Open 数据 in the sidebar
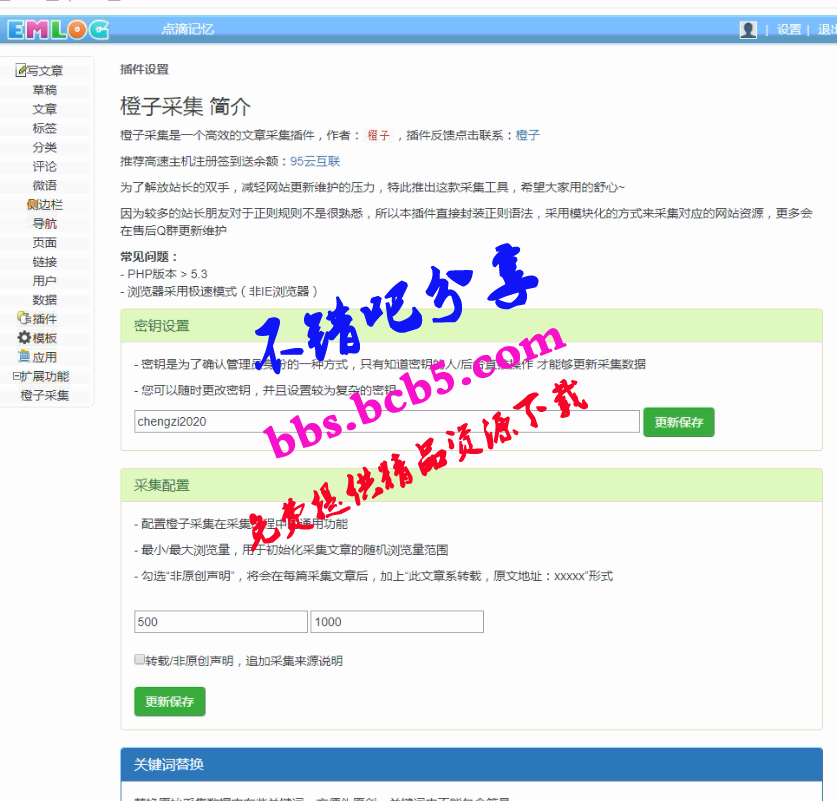The width and height of the screenshot is (837, 801). point(45,300)
